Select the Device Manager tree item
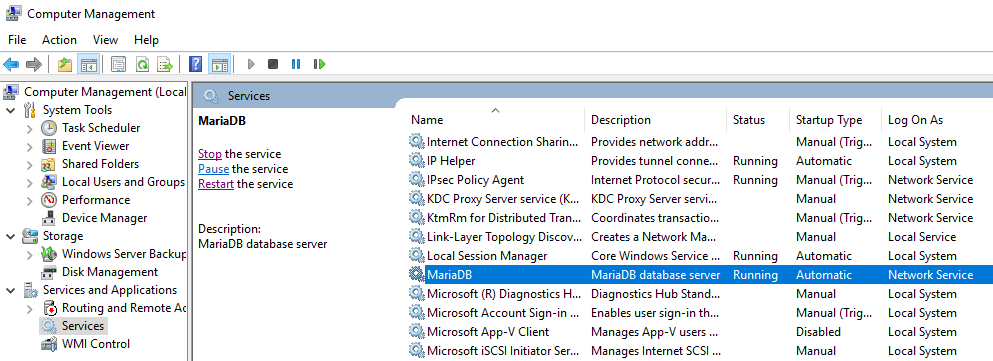993x361 pixels. pyautogui.click(x=104, y=218)
